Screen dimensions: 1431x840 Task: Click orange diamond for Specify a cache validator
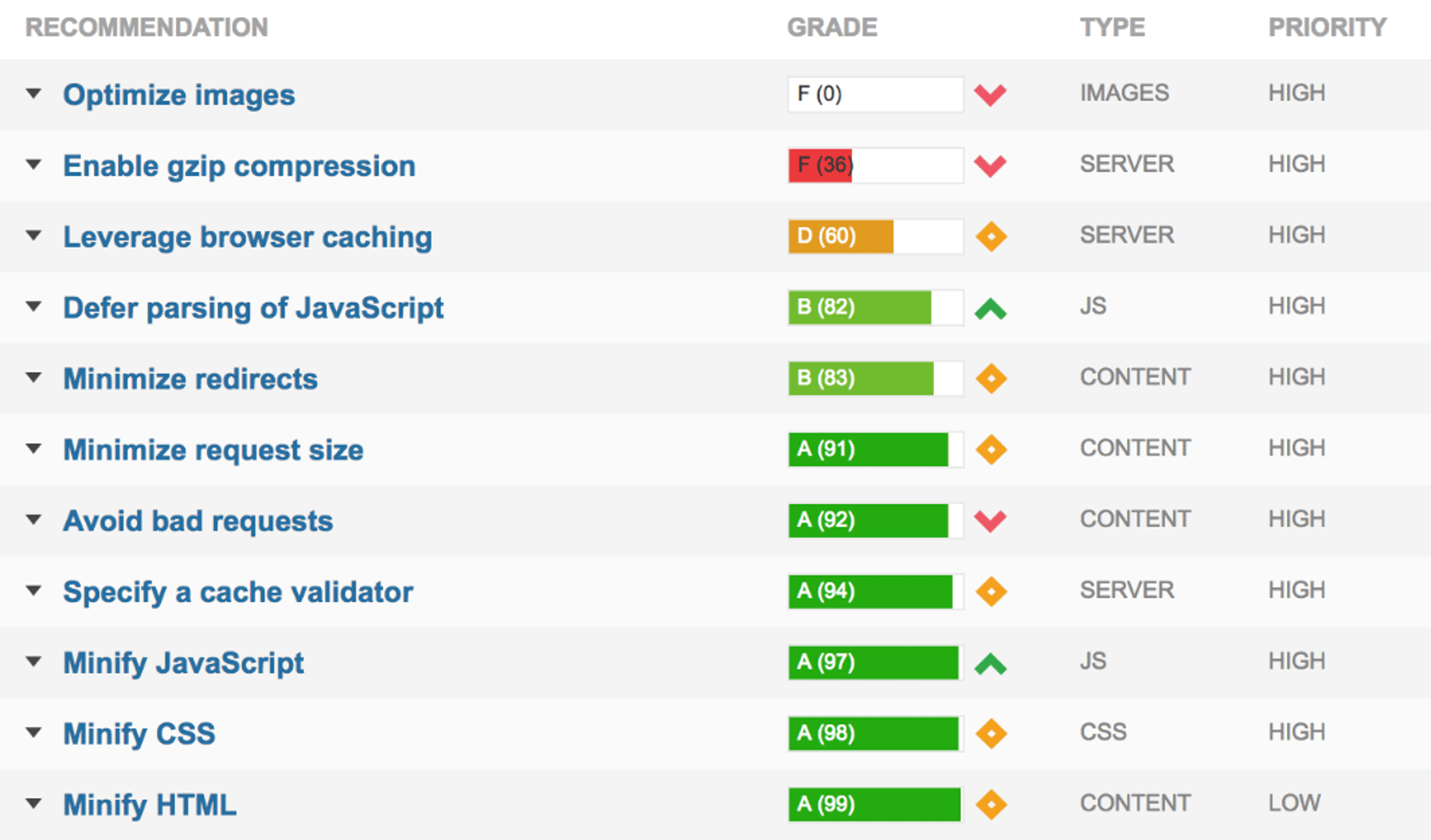coord(991,592)
